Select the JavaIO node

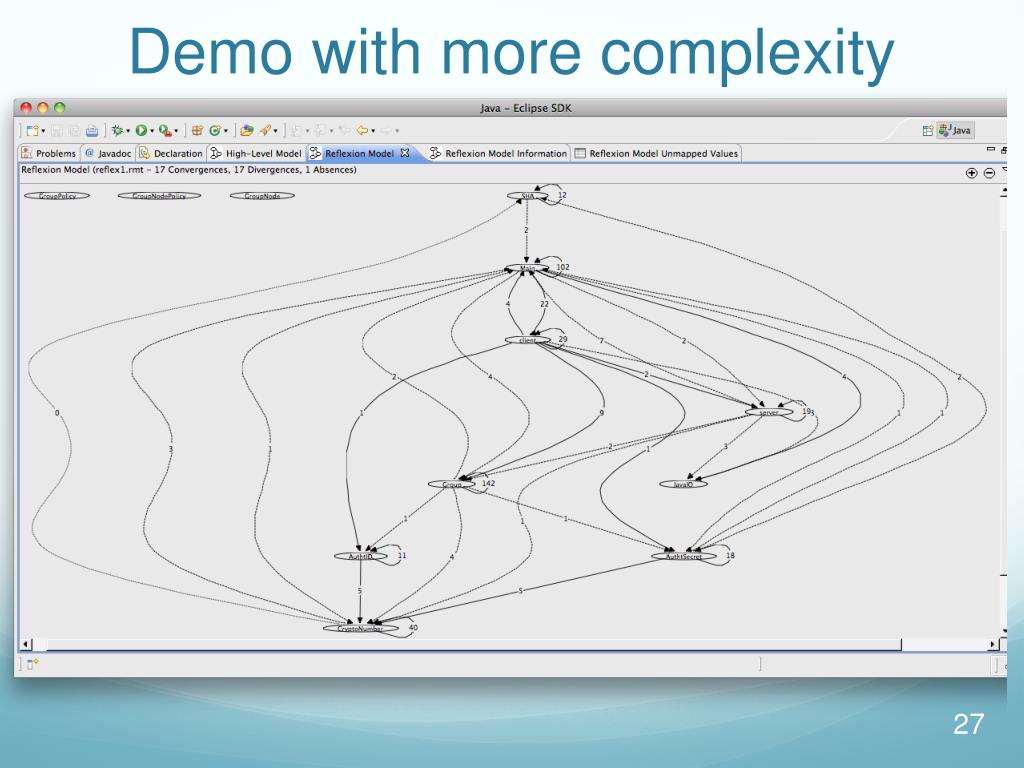(x=682, y=484)
